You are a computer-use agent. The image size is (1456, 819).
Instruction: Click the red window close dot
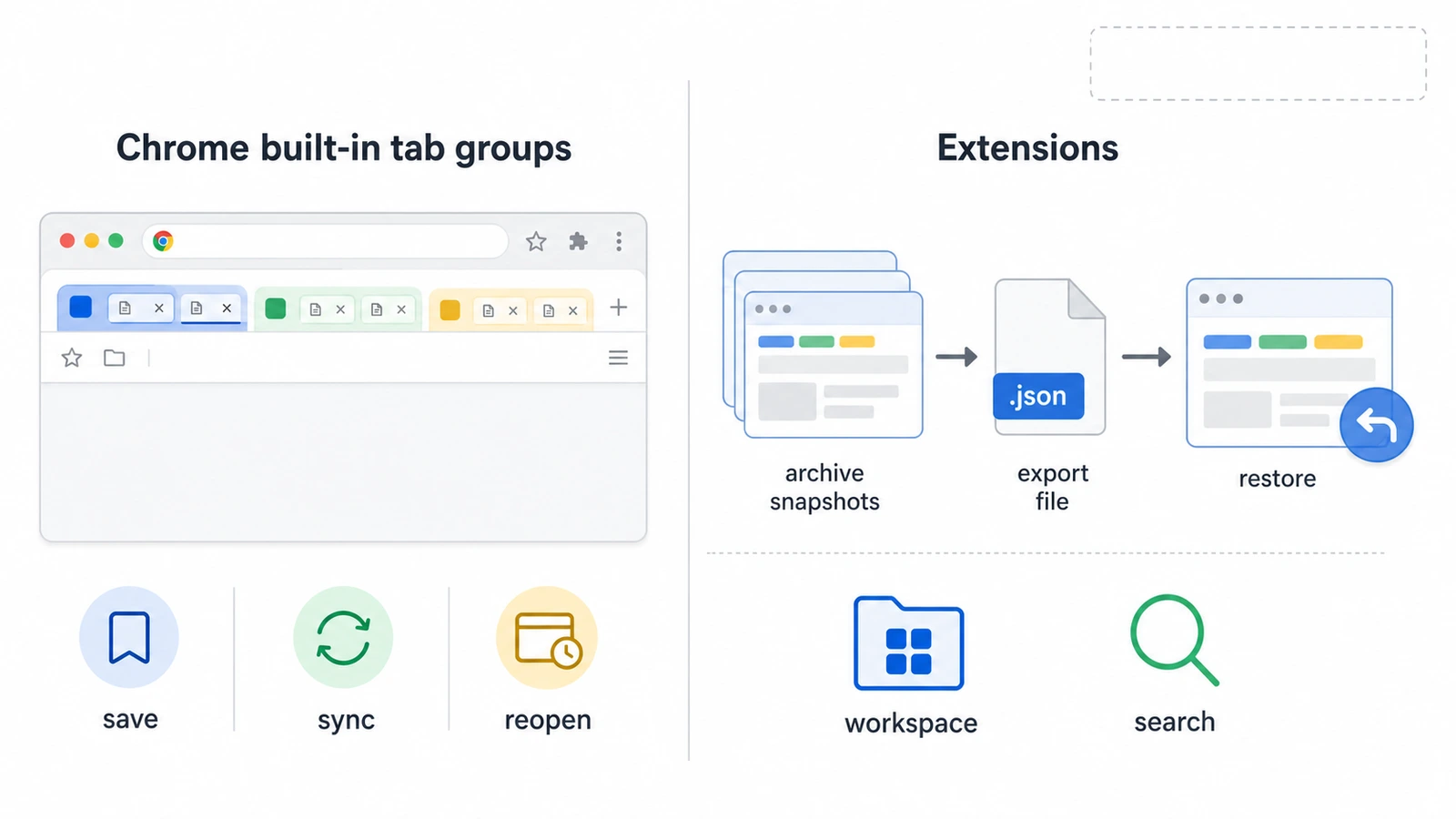(x=67, y=240)
